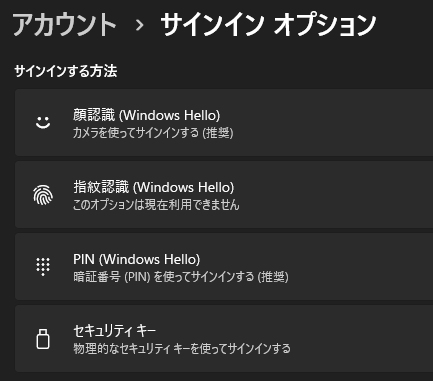Open the empty right area of the security key card
433x381 pixels.
tap(363, 339)
